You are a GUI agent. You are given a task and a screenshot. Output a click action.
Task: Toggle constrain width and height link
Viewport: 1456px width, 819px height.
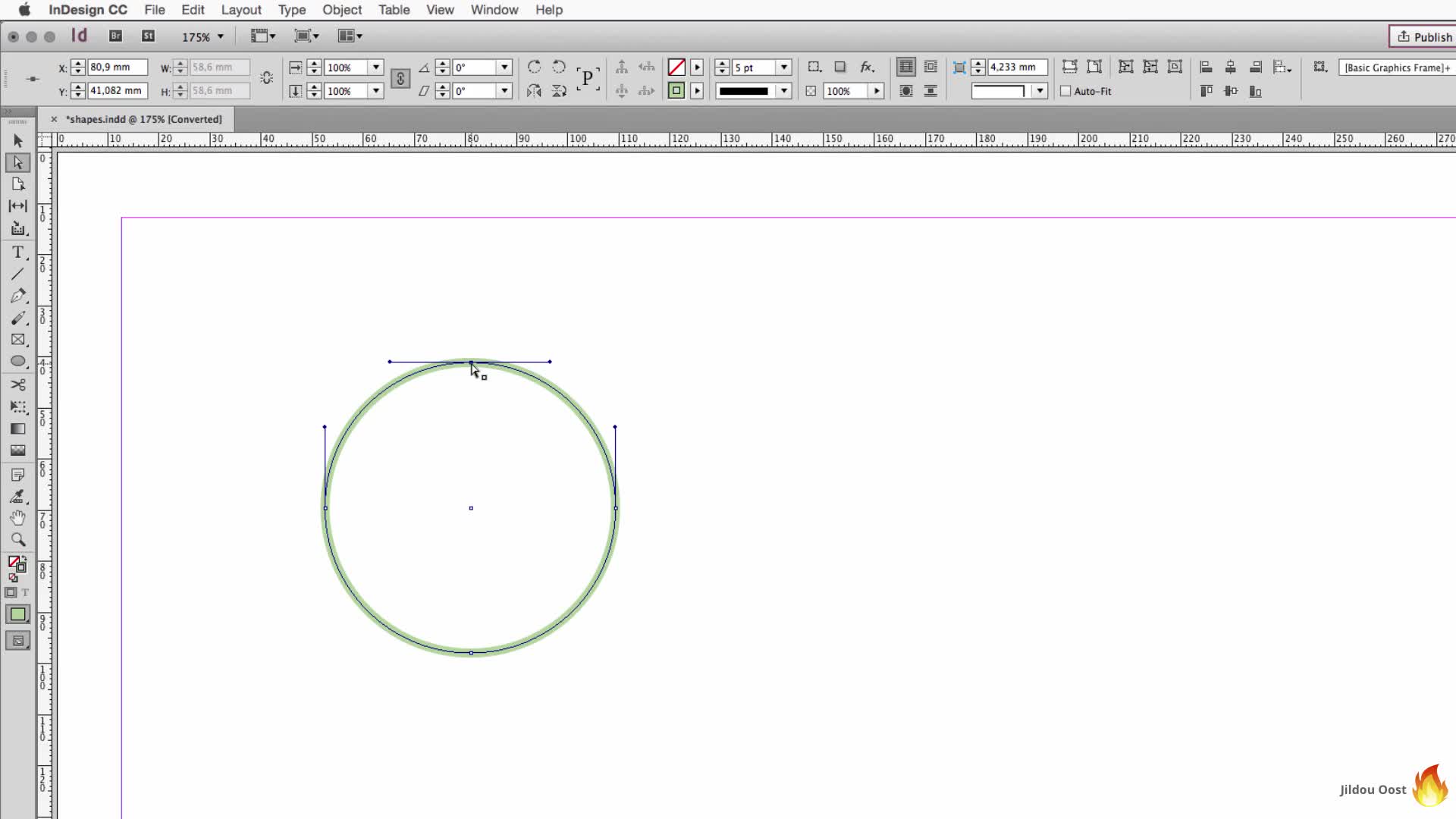(x=266, y=78)
